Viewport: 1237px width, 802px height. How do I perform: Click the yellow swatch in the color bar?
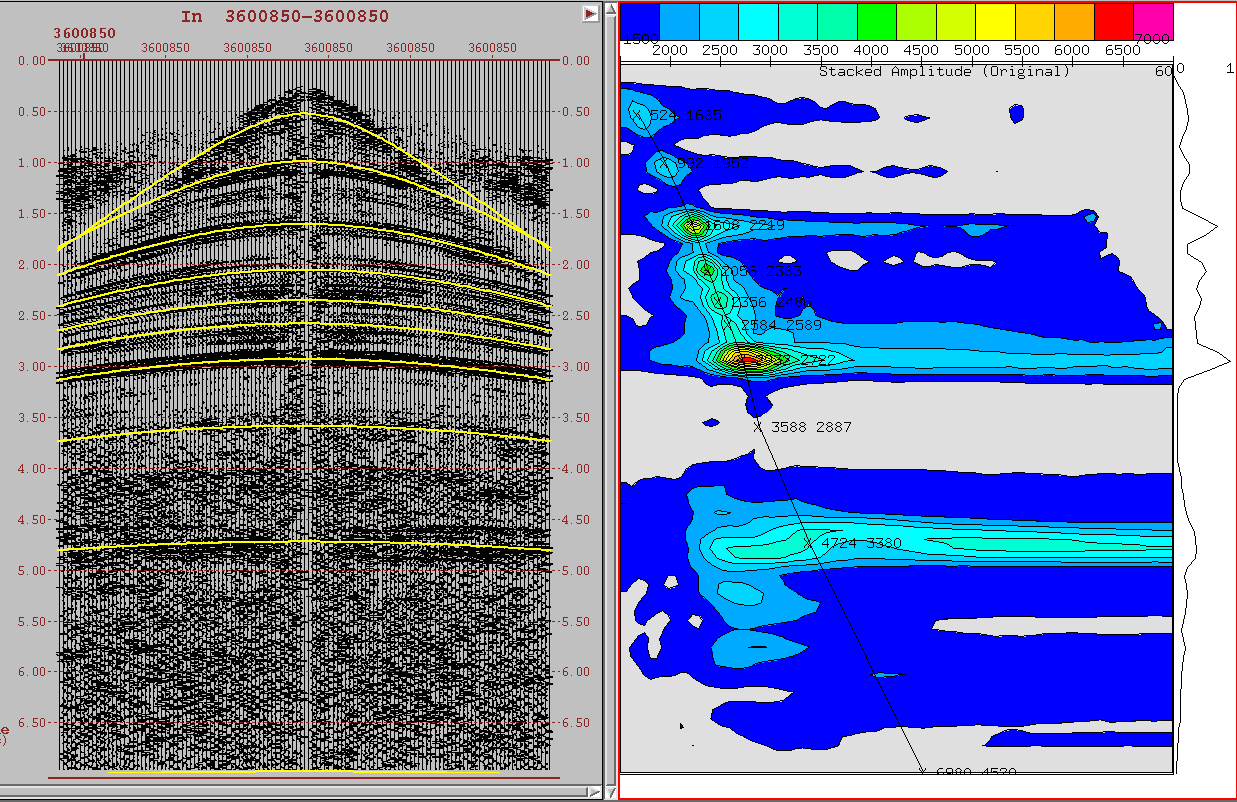click(x=995, y=21)
